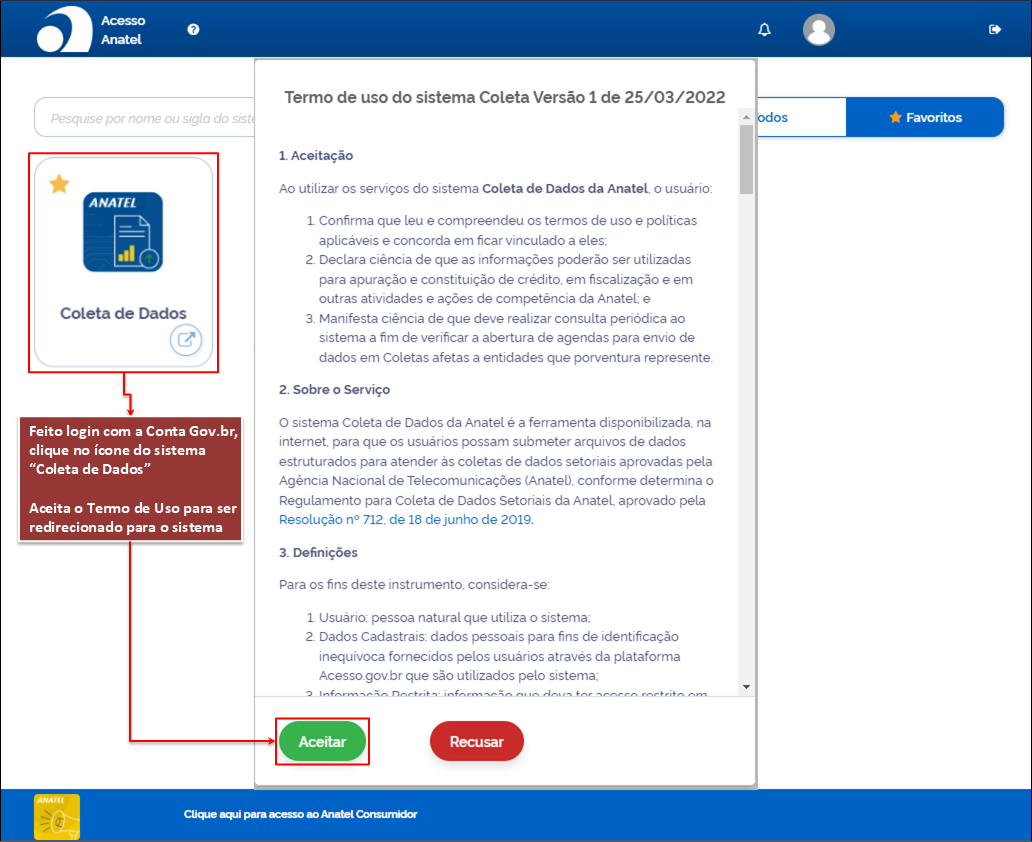
Task: Open help via question mark icon
Action: (193, 30)
